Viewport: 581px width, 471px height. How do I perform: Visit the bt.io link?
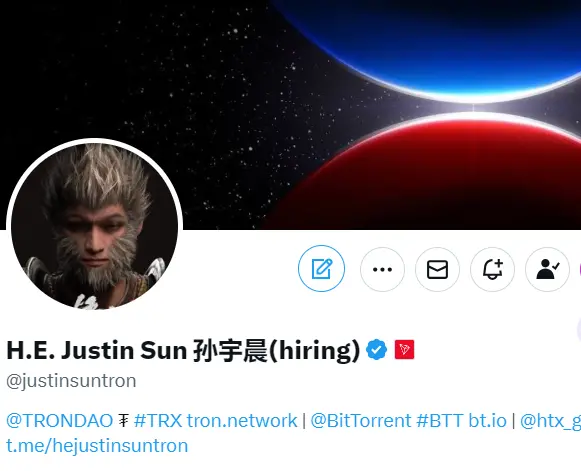[487, 421]
